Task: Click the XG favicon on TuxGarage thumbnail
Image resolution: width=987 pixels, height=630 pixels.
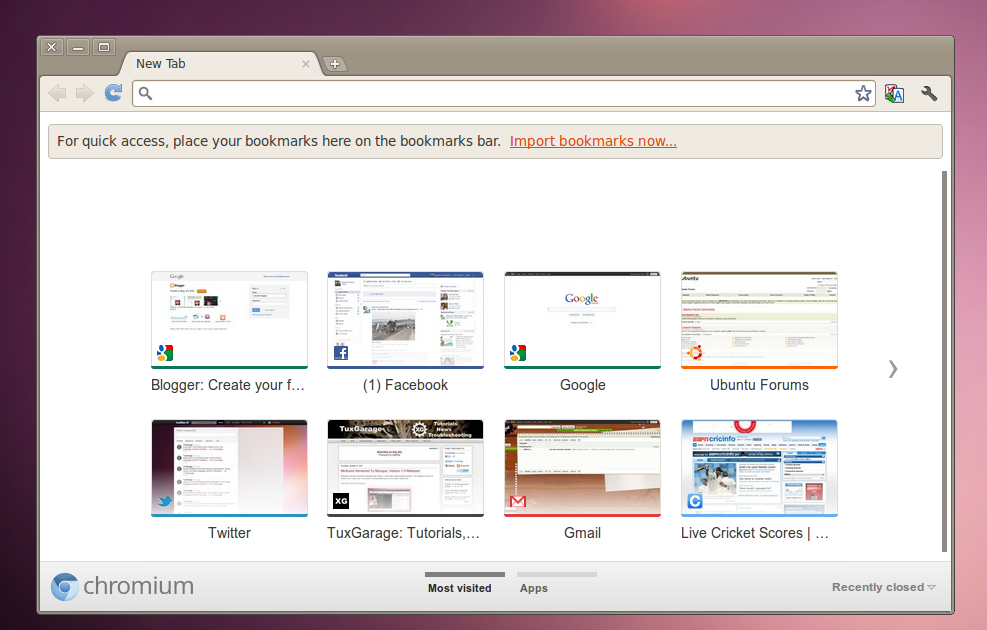Action: [x=341, y=501]
